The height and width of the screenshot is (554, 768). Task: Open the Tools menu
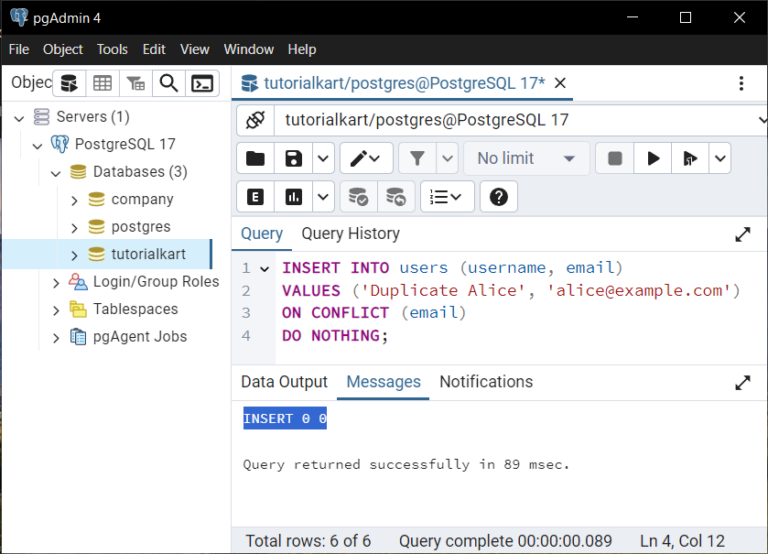[112, 49]
